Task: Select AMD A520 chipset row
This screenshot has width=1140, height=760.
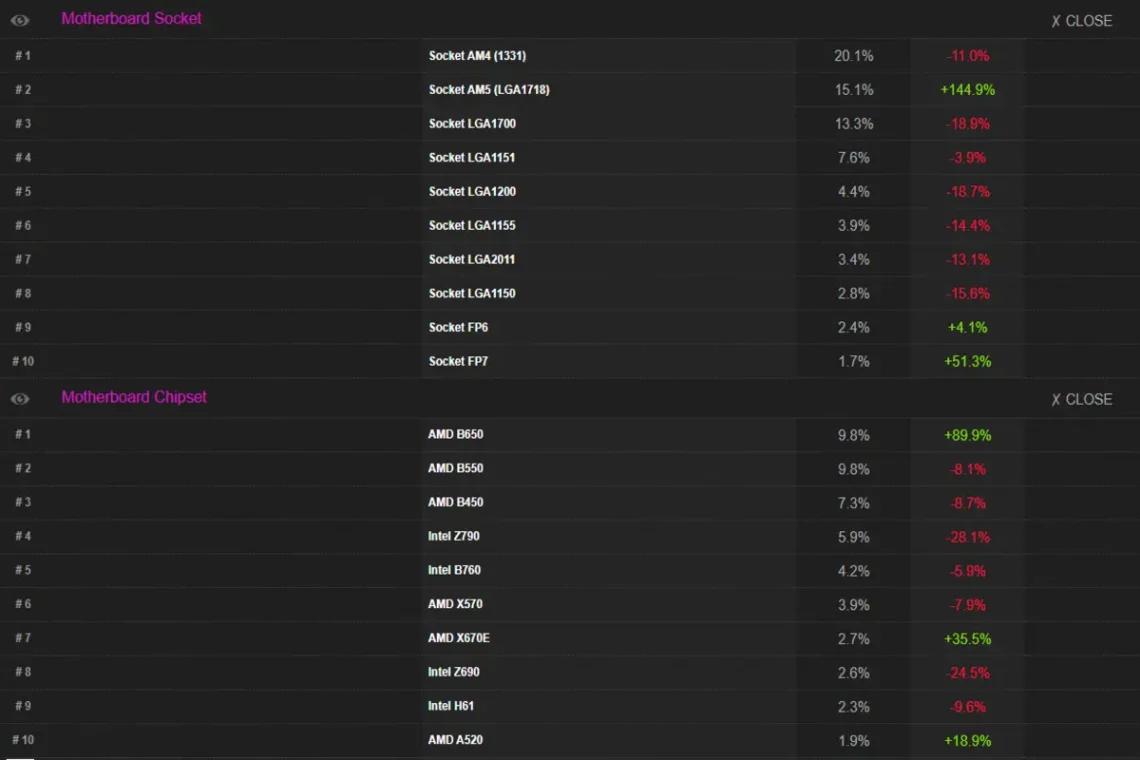Action: (570, 740)
